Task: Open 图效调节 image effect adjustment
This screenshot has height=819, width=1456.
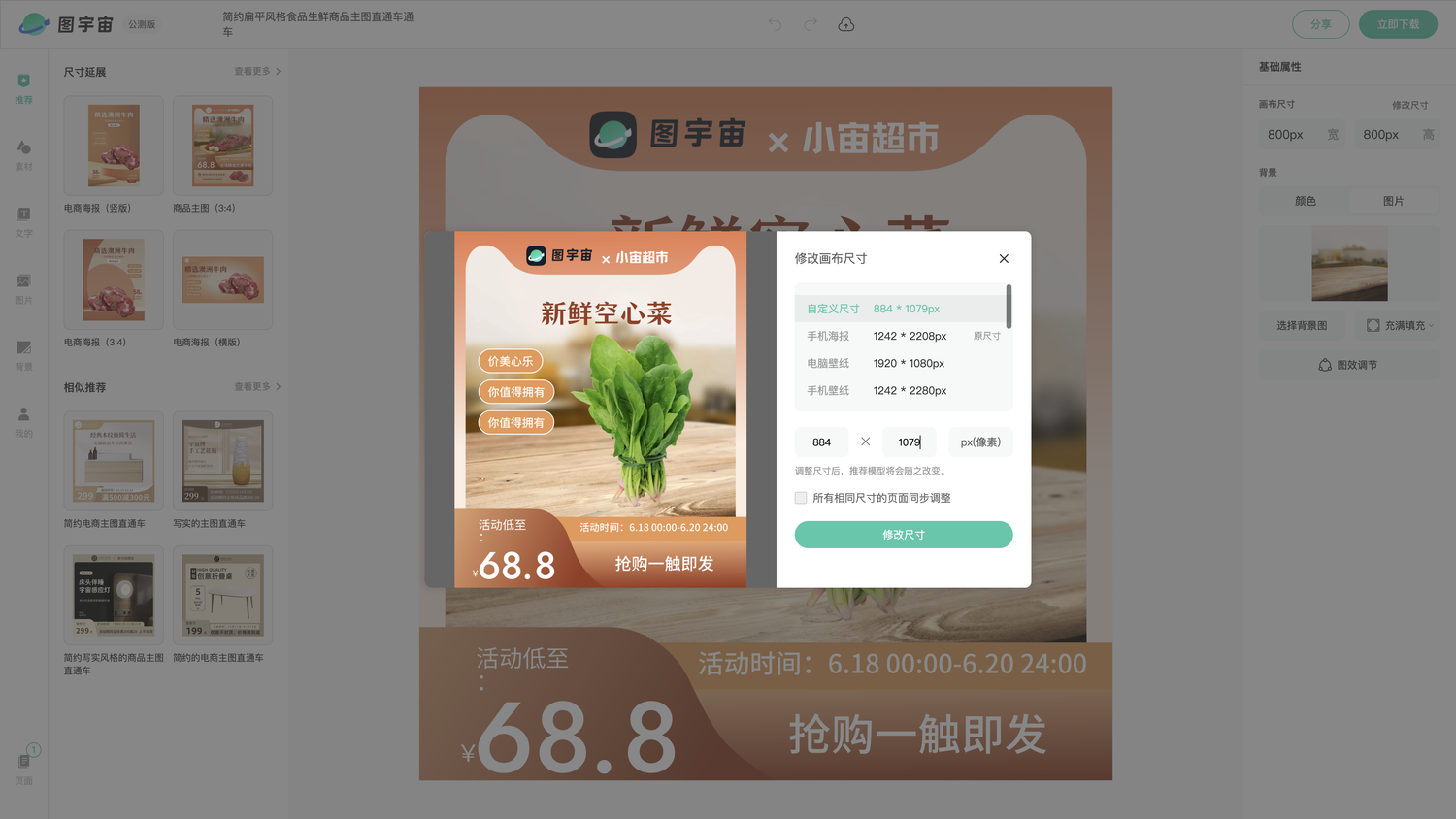Action: click(1349, 365)
